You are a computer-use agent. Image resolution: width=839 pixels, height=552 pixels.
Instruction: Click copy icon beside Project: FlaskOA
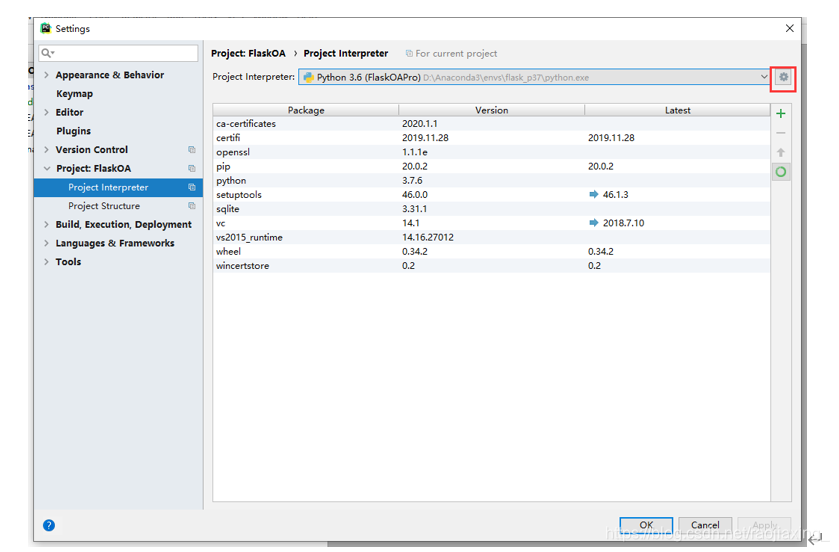coord(192,168)
